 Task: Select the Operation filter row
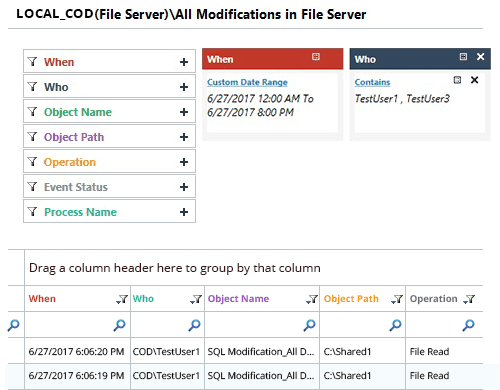109,162
